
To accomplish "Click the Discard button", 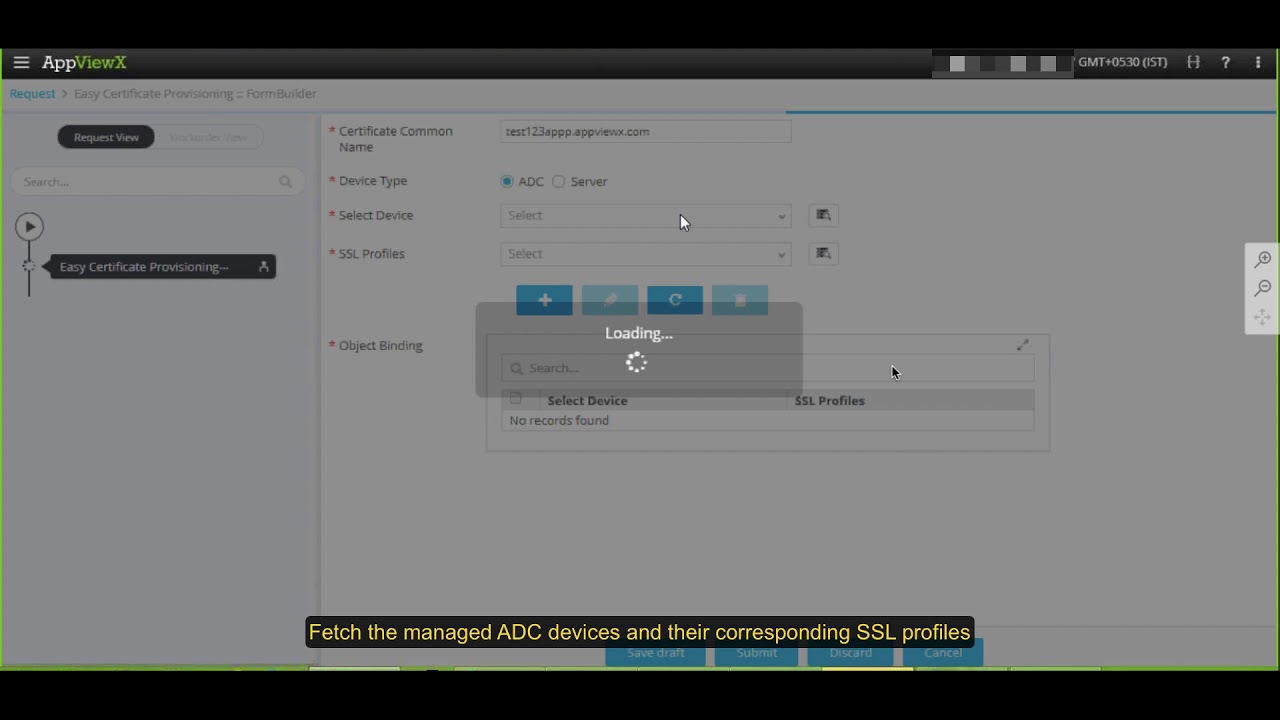I will [x=851, y=653].
